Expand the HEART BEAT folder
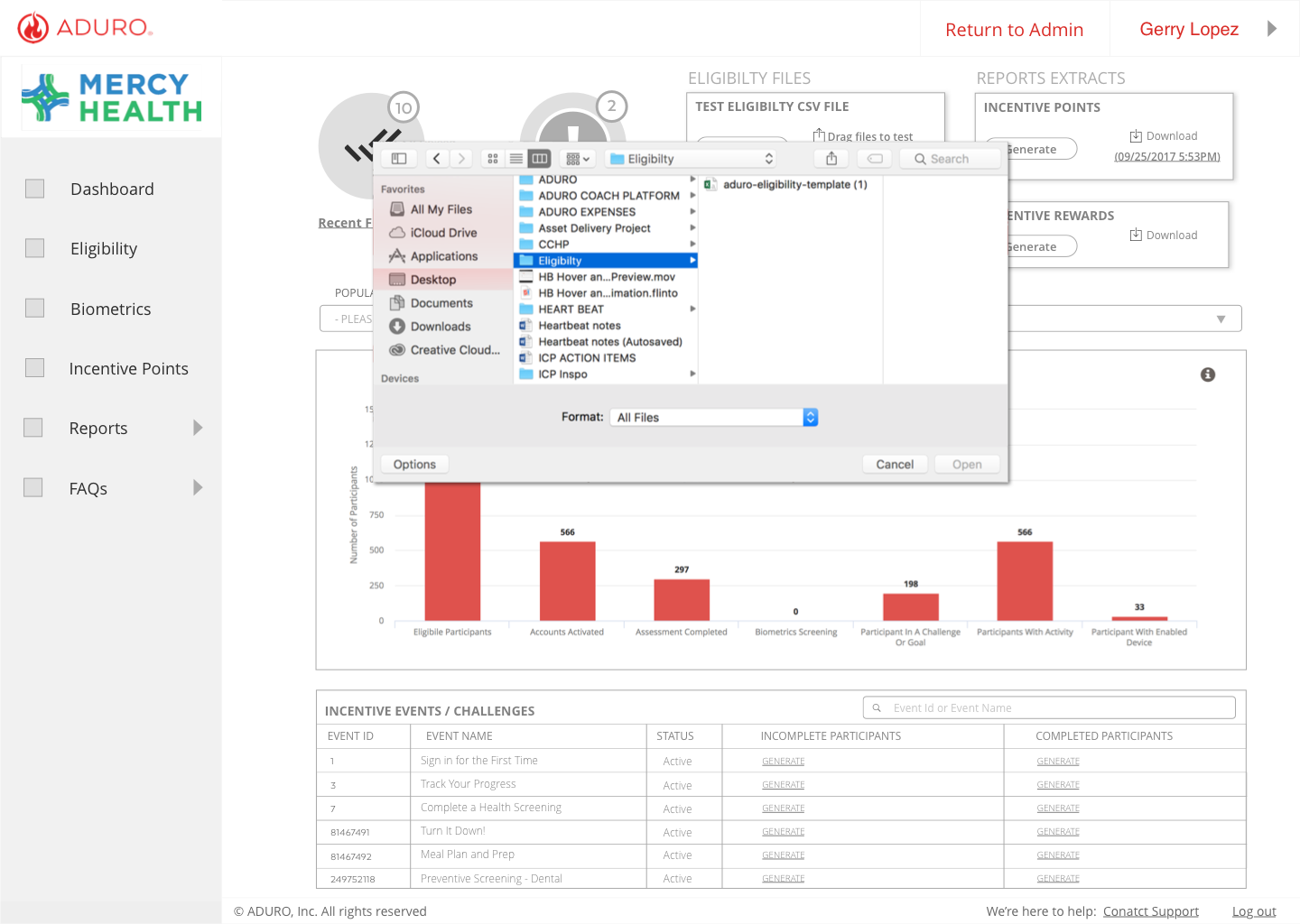This screenshot has height=924, width=1300. [692, 309]
